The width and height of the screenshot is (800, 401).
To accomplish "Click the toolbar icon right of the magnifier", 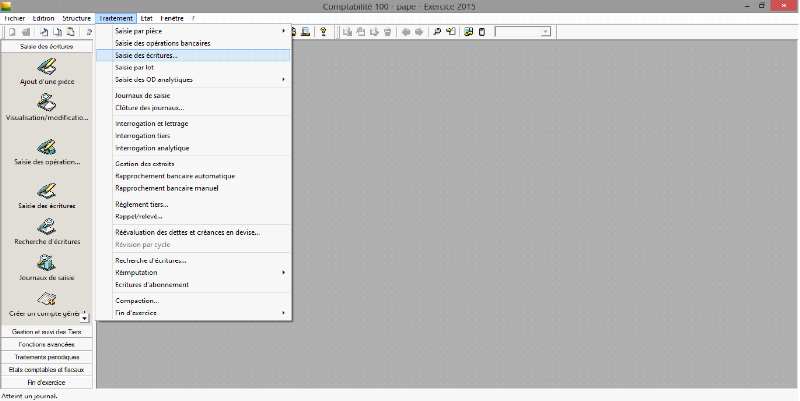I will 451,32.
